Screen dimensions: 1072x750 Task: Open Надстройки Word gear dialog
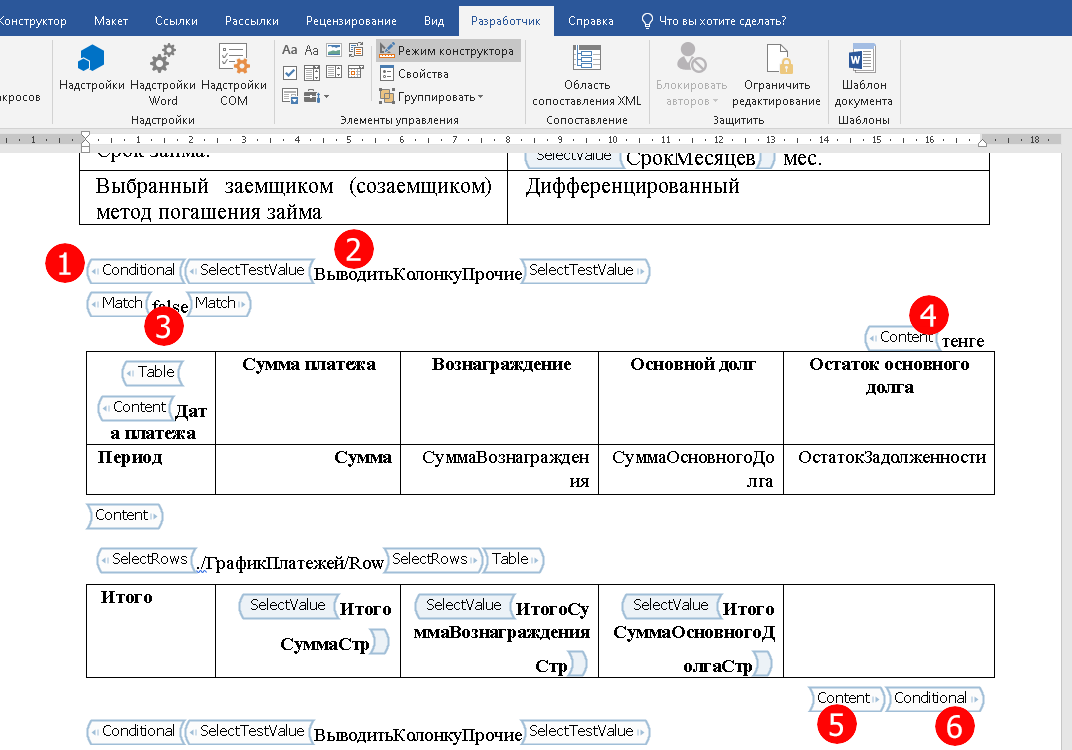[x=163, y=75]
